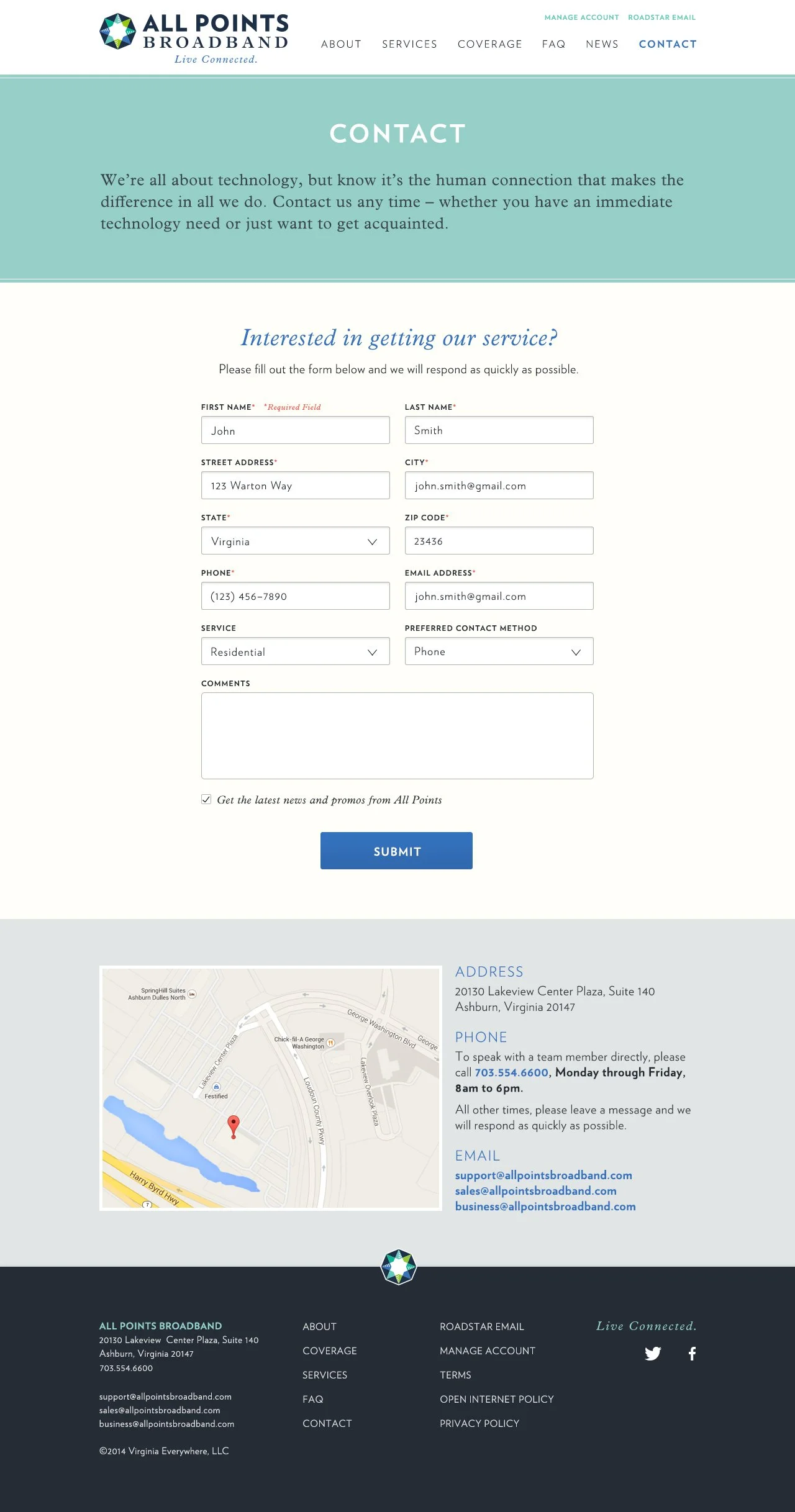Click the star emblem above the footer

398,1267
